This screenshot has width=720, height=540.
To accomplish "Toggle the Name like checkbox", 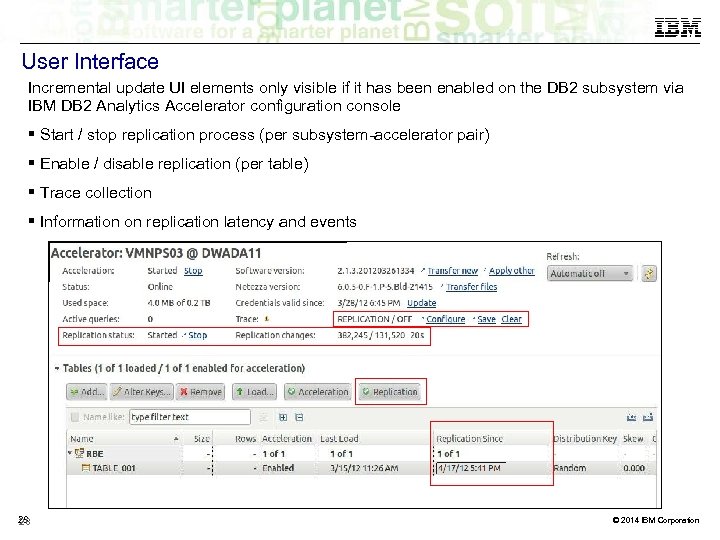I will (x=74, y=417).
